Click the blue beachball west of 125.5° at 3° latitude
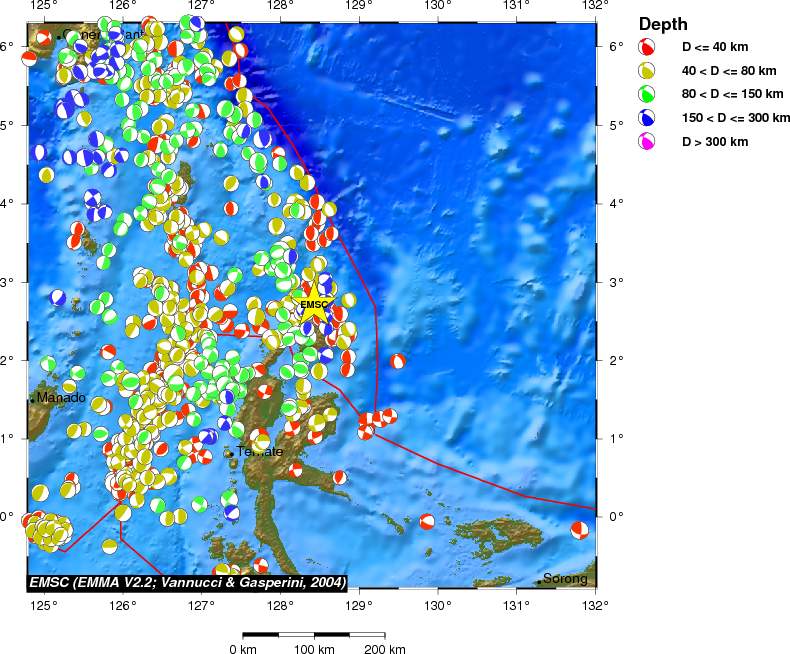 58,297
